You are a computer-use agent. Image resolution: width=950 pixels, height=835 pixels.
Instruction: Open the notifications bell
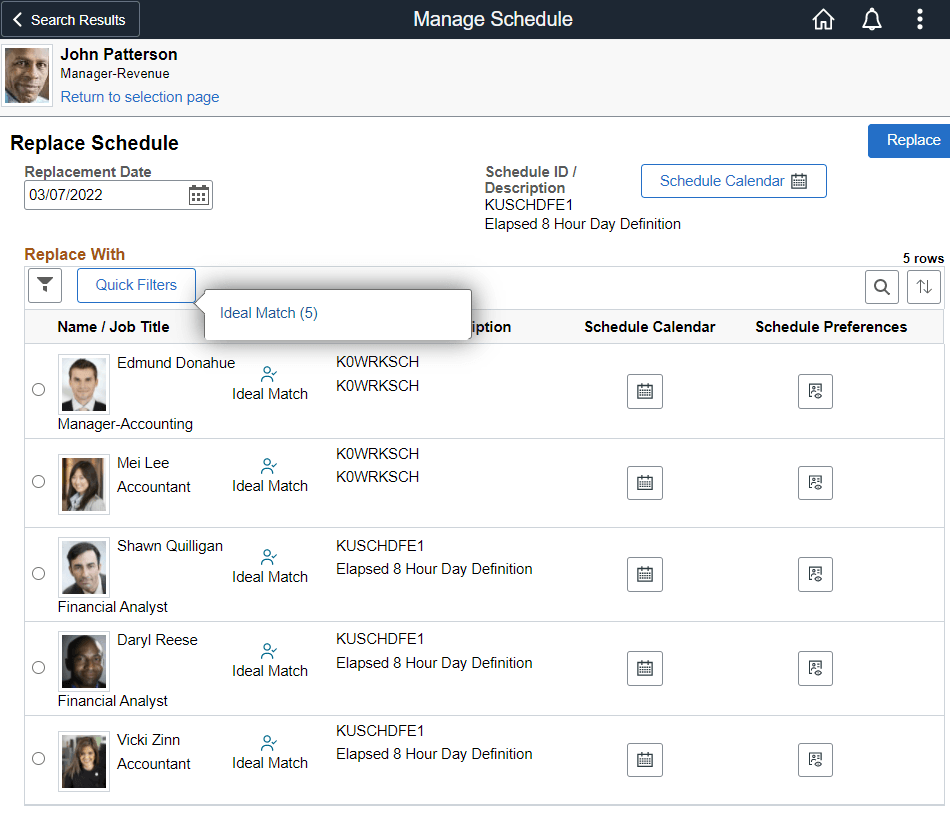click(872, 20)
